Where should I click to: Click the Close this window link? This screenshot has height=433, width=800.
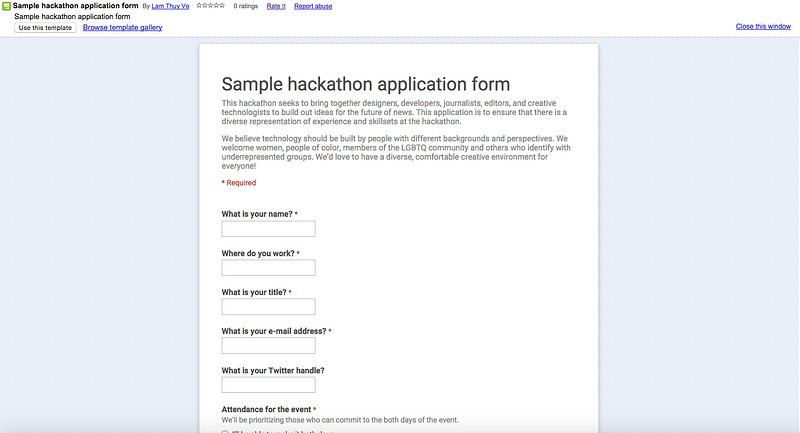point(763,27)
